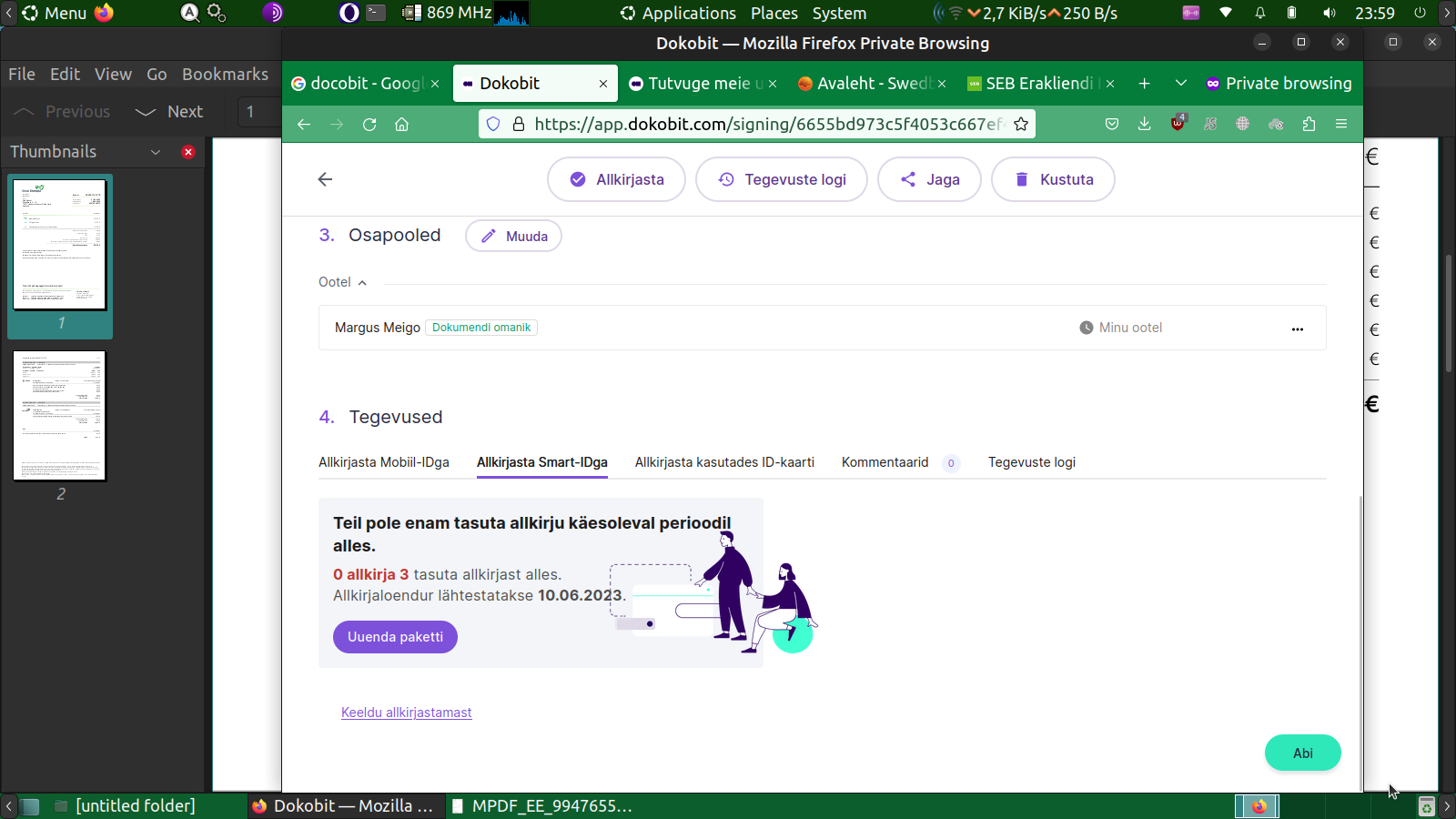Click the MPDF_EE_9947655 taskbar entry

tap(541, 806)
